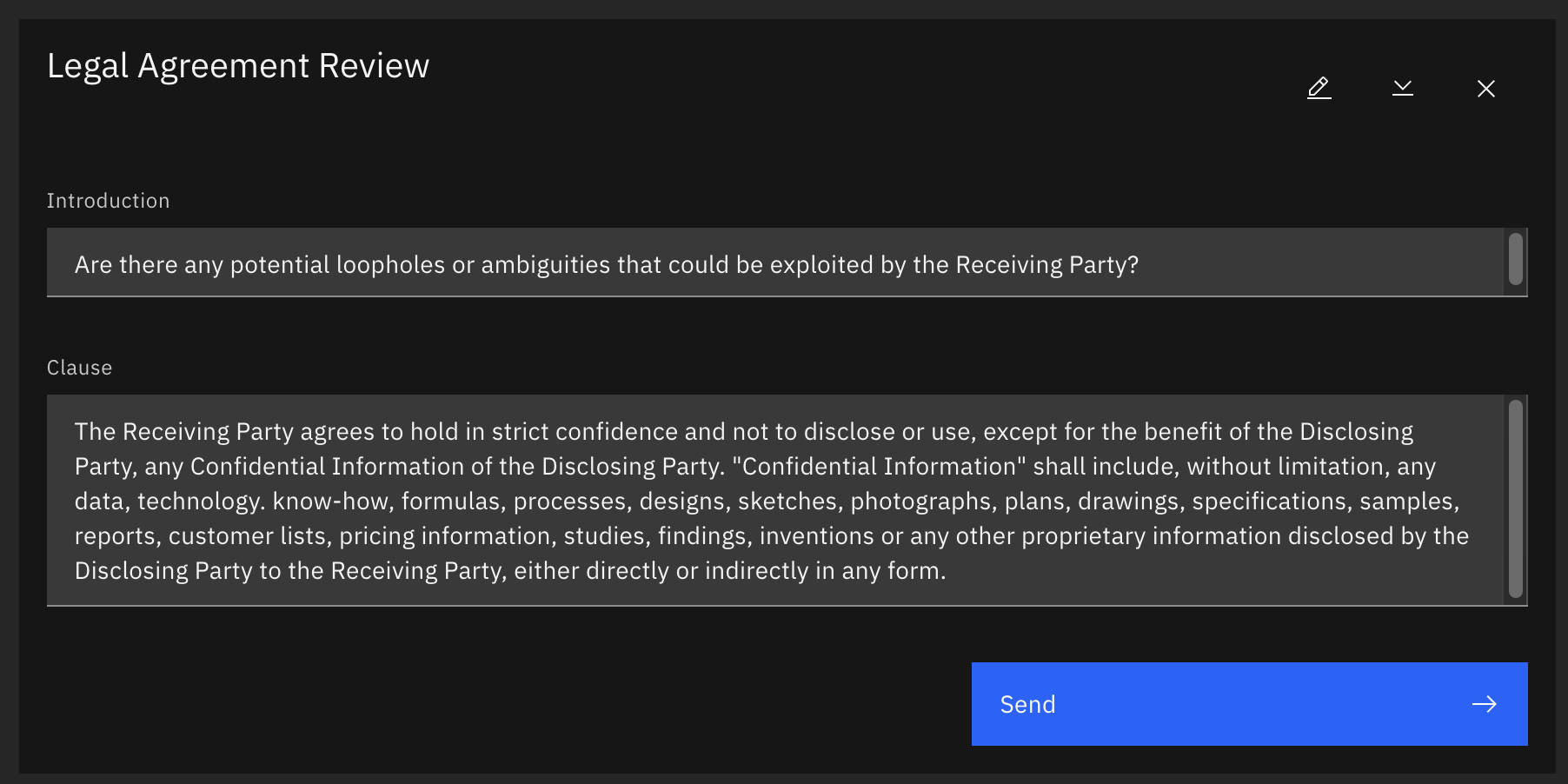
Task: Click the Clause field scrollbar thumb
Action: click(1515, 499)
